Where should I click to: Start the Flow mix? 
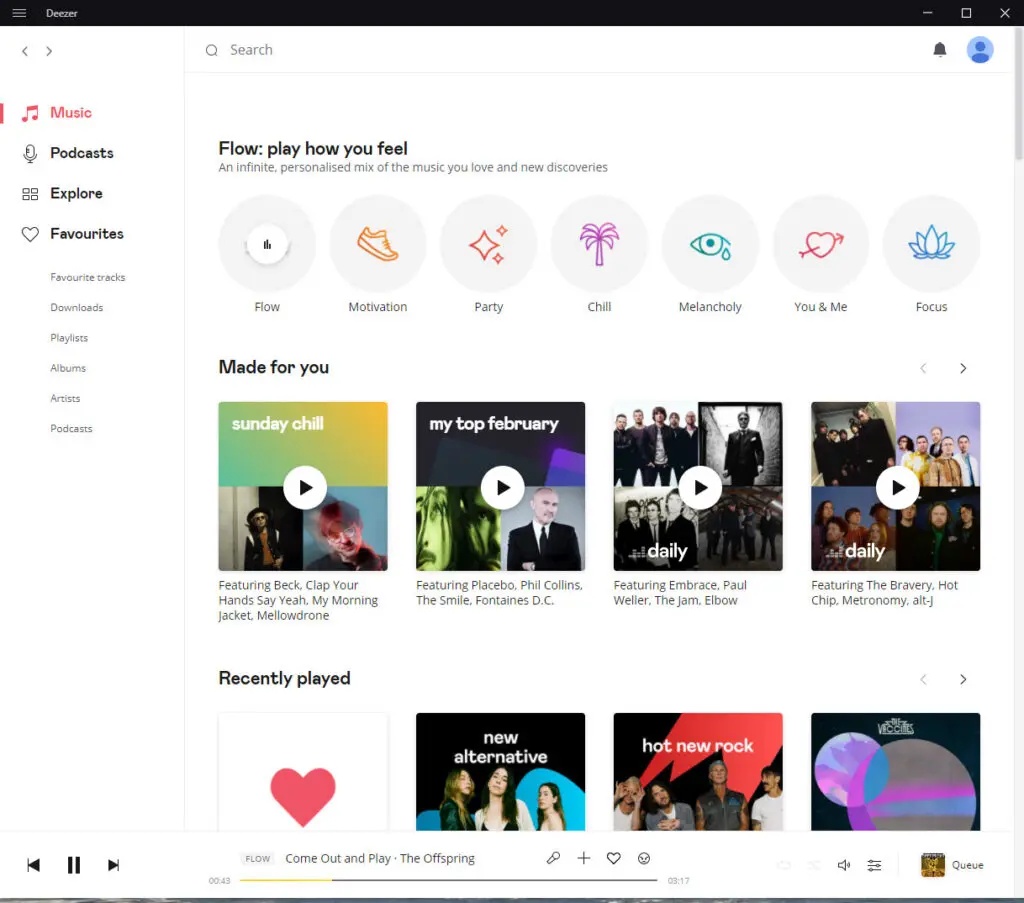(266, 244)
